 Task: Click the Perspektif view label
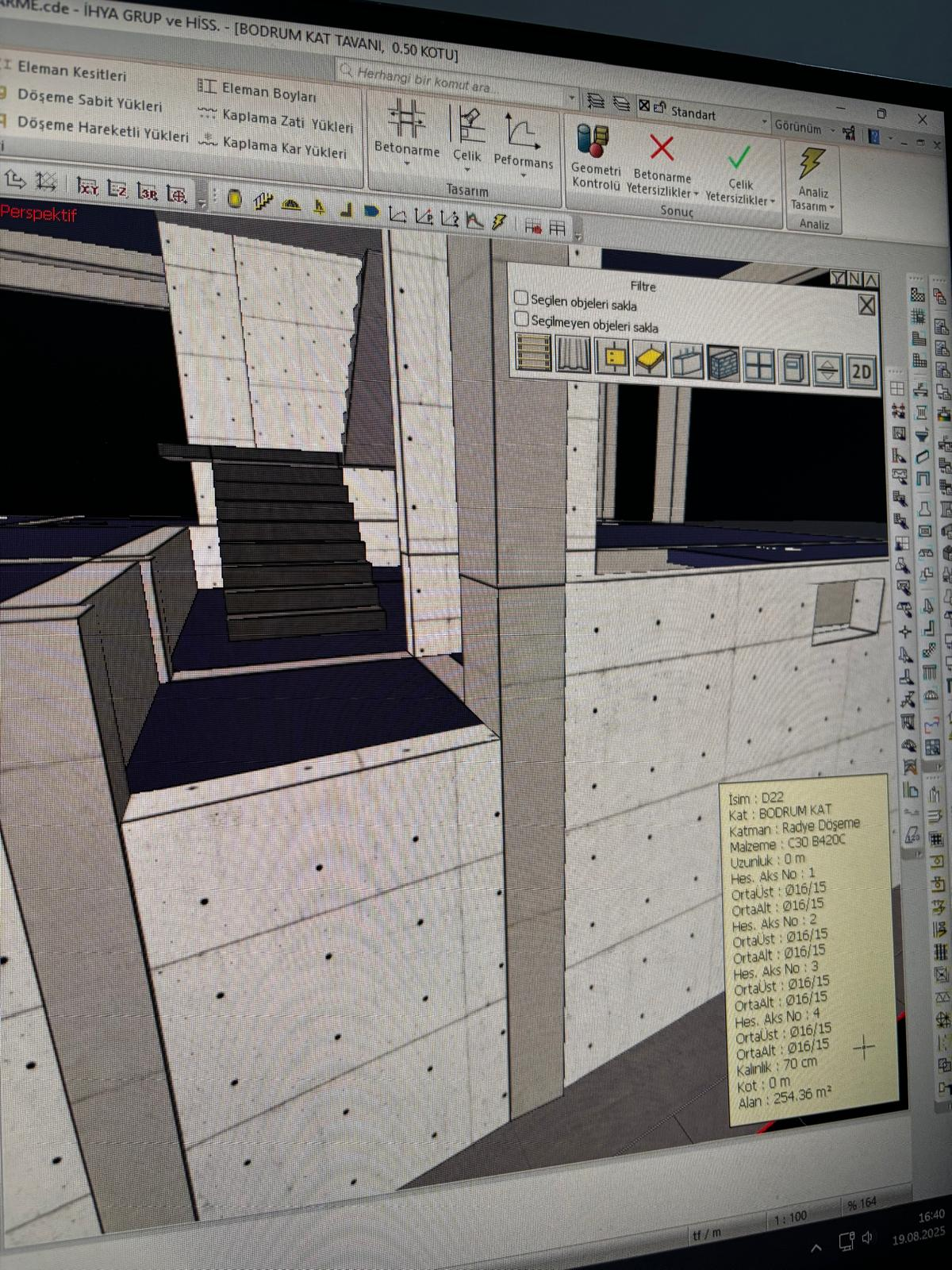point(38,213)
